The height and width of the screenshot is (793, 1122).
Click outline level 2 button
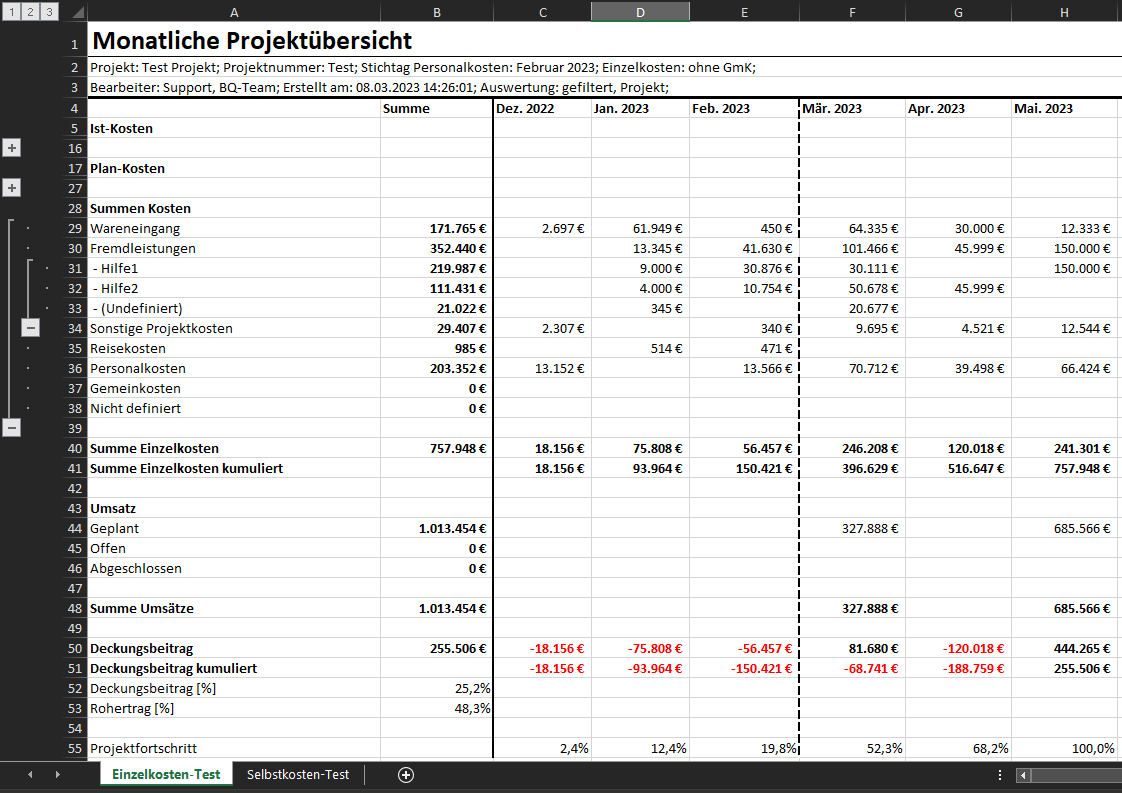coord(29,12)
